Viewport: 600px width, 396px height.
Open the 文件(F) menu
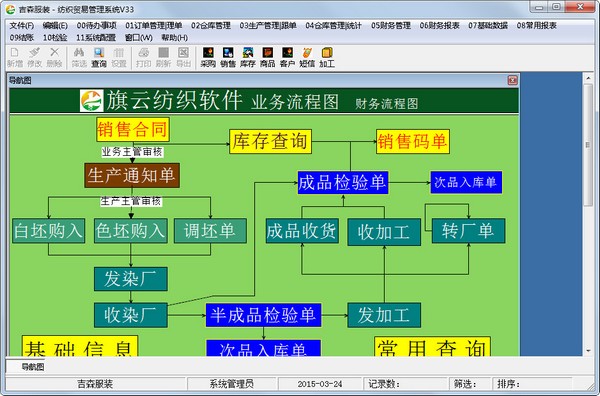point(22,25)
